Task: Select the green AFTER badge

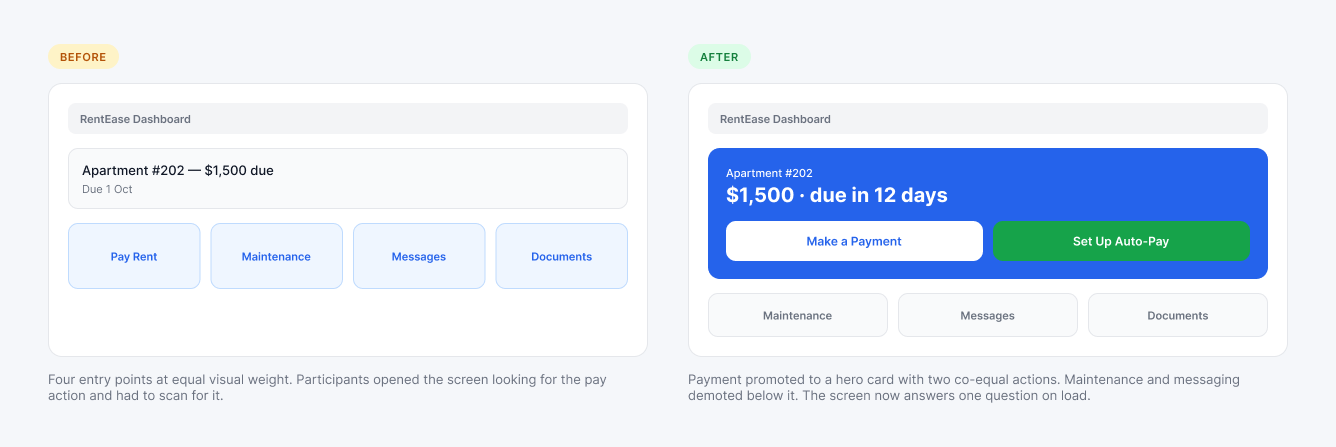Action: point(719,57)
